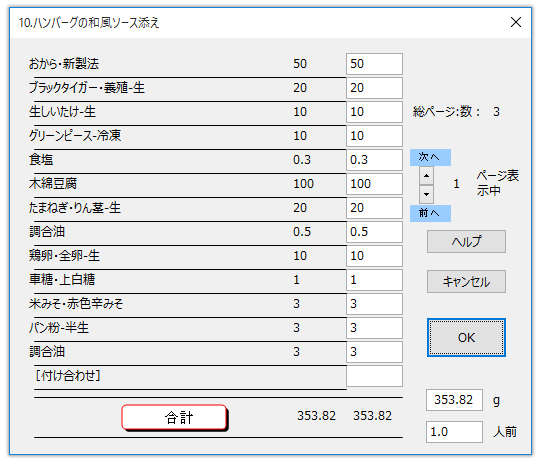Edit the 食塩 amount field
540x462 pixels.
(x=374, y=160)
